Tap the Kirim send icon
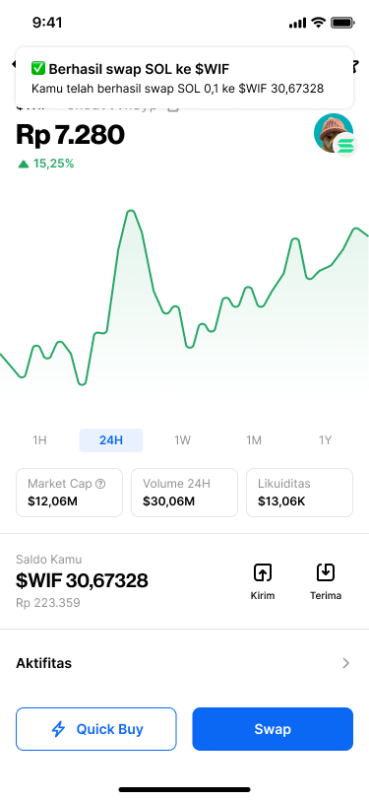The width and height of the screenshot is (369, 800). pyautogui.click(x=262, y=572)
